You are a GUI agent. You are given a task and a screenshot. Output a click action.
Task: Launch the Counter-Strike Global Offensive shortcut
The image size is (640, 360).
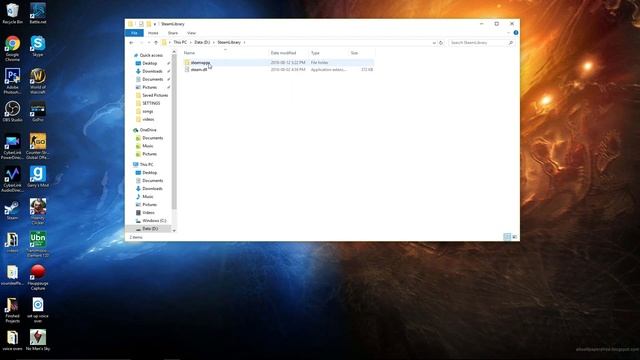point(38,146)
